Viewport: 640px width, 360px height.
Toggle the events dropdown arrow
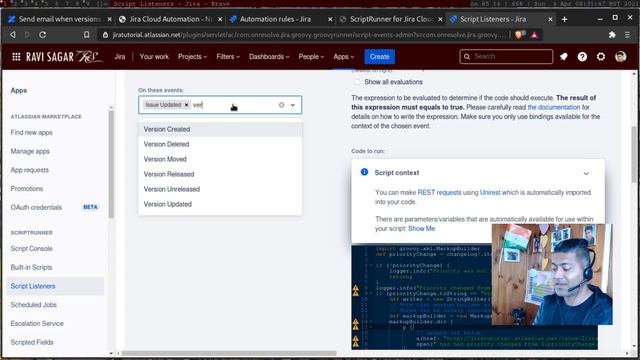293,105
